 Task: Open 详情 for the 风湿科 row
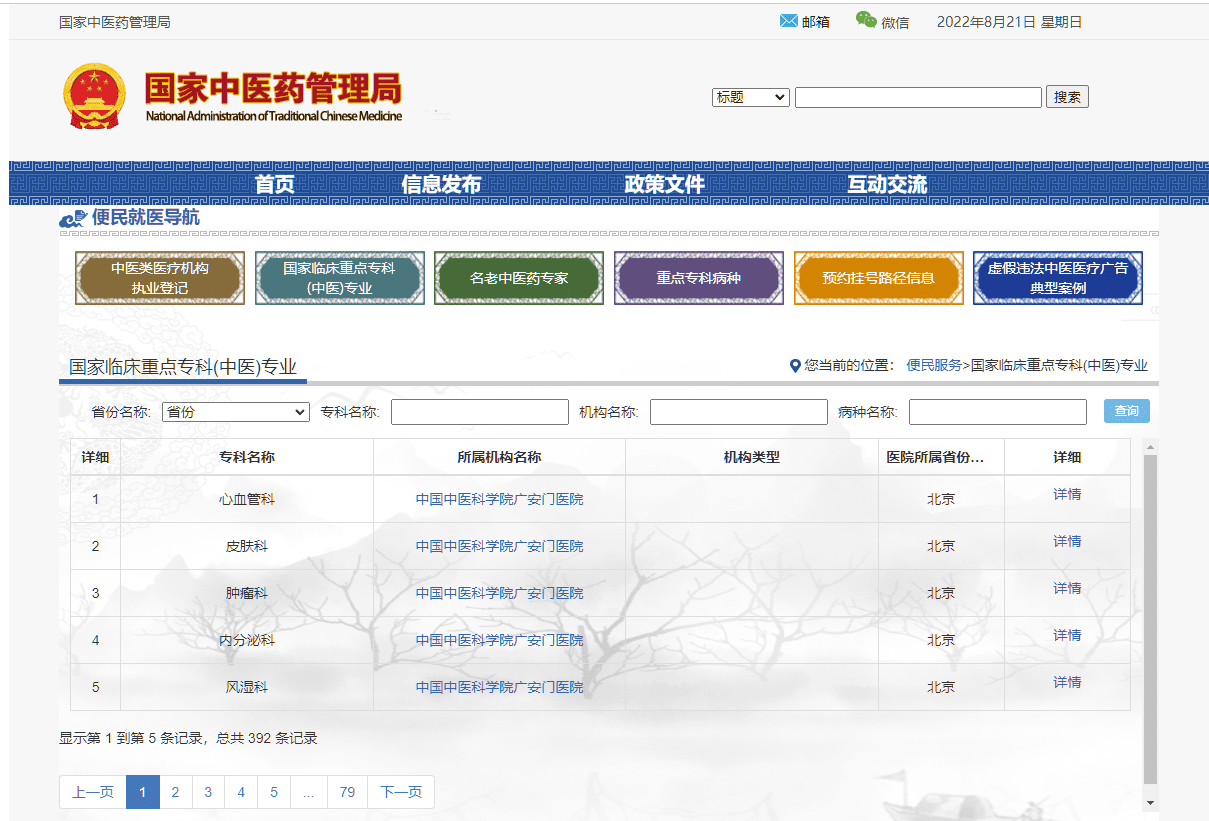(x=1067, y=682)
